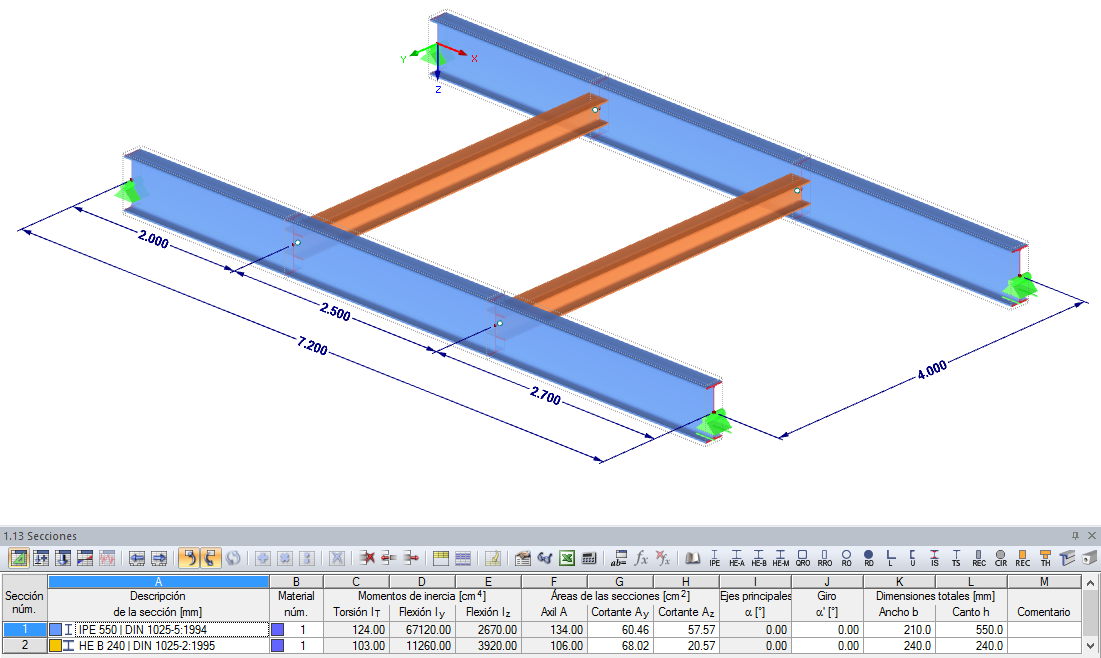Select row 2 header in sections table

tap(25, 645)
